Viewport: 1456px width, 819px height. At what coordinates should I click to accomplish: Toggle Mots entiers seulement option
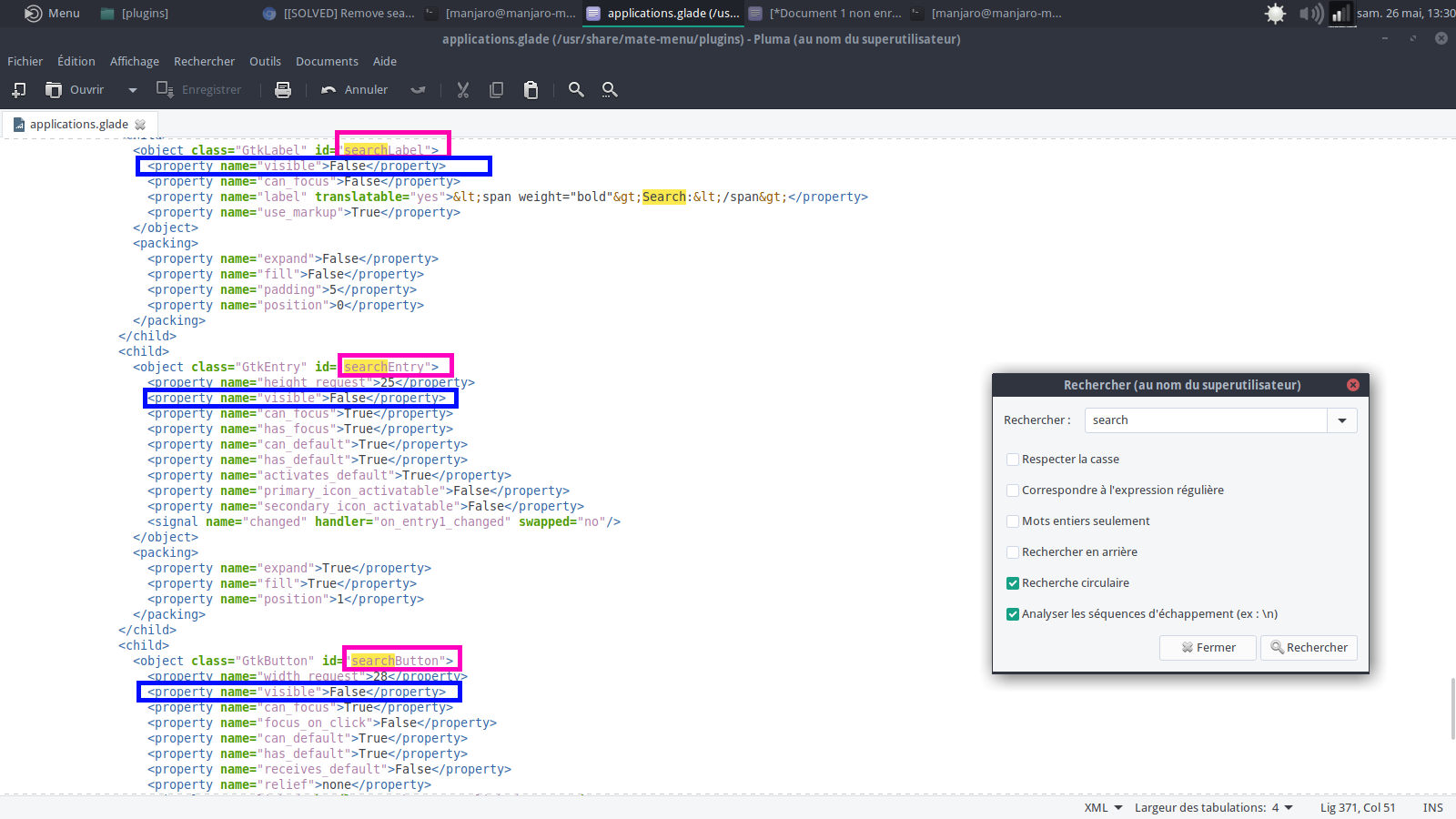pos(1013,521)
